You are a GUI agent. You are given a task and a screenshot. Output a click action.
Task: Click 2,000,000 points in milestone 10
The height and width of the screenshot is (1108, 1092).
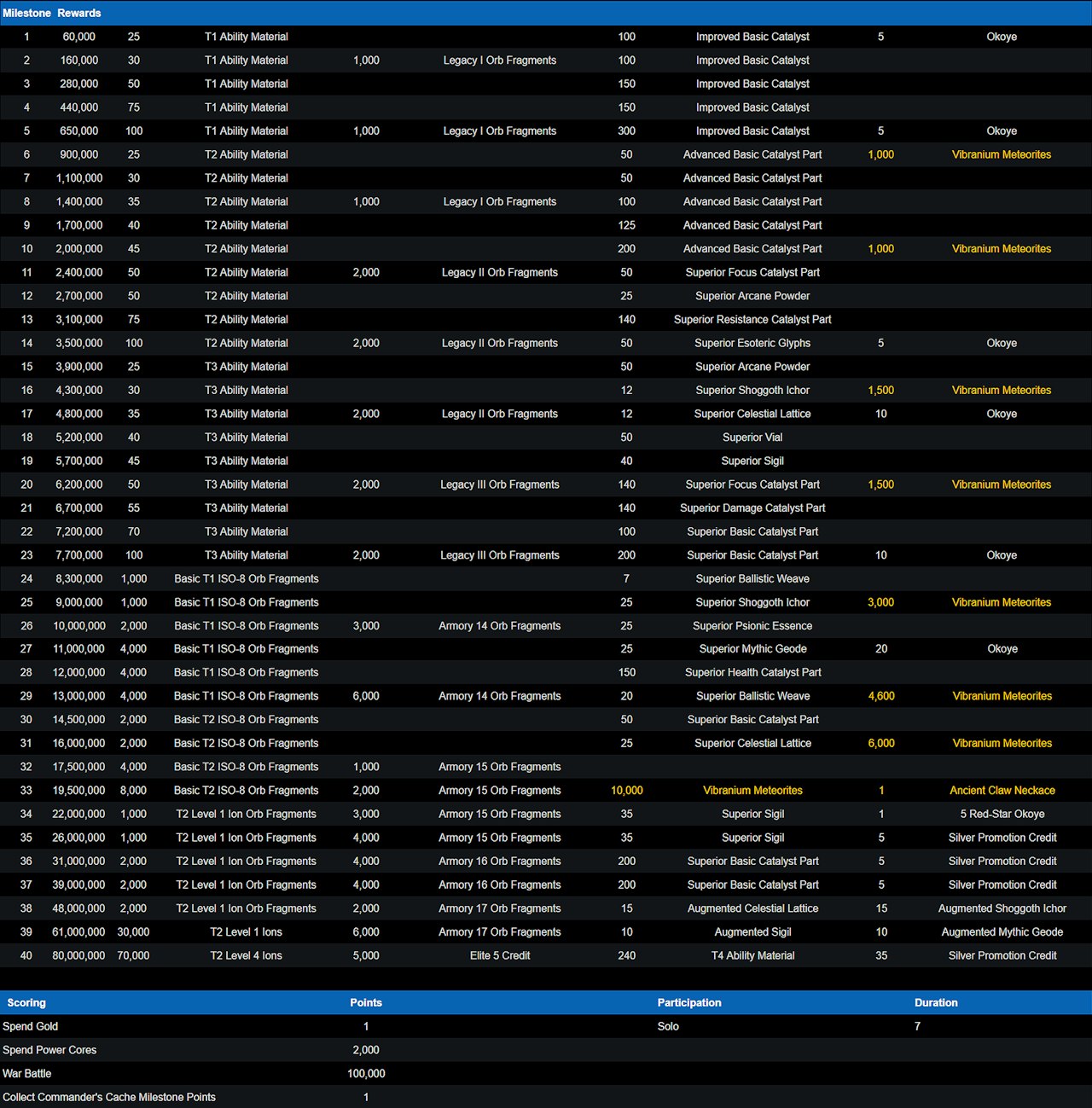79,249
